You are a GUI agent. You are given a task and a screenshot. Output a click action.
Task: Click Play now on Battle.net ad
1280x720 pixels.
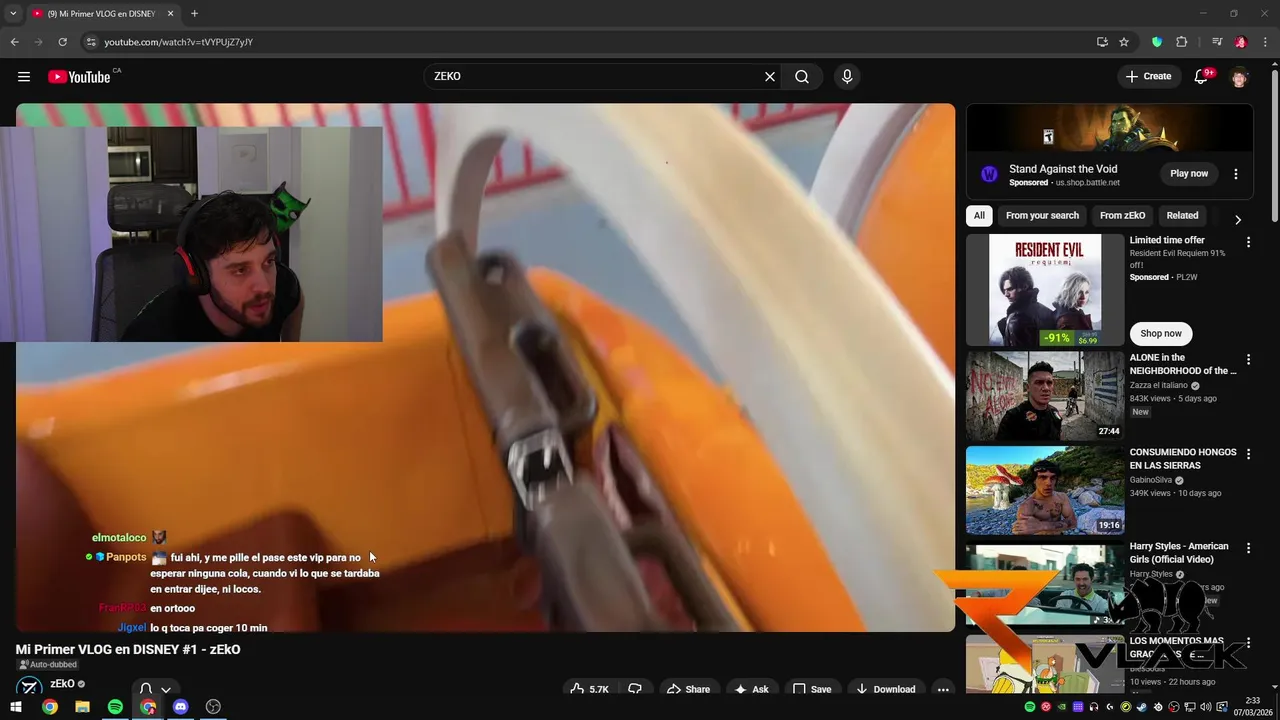point(1189,173)
